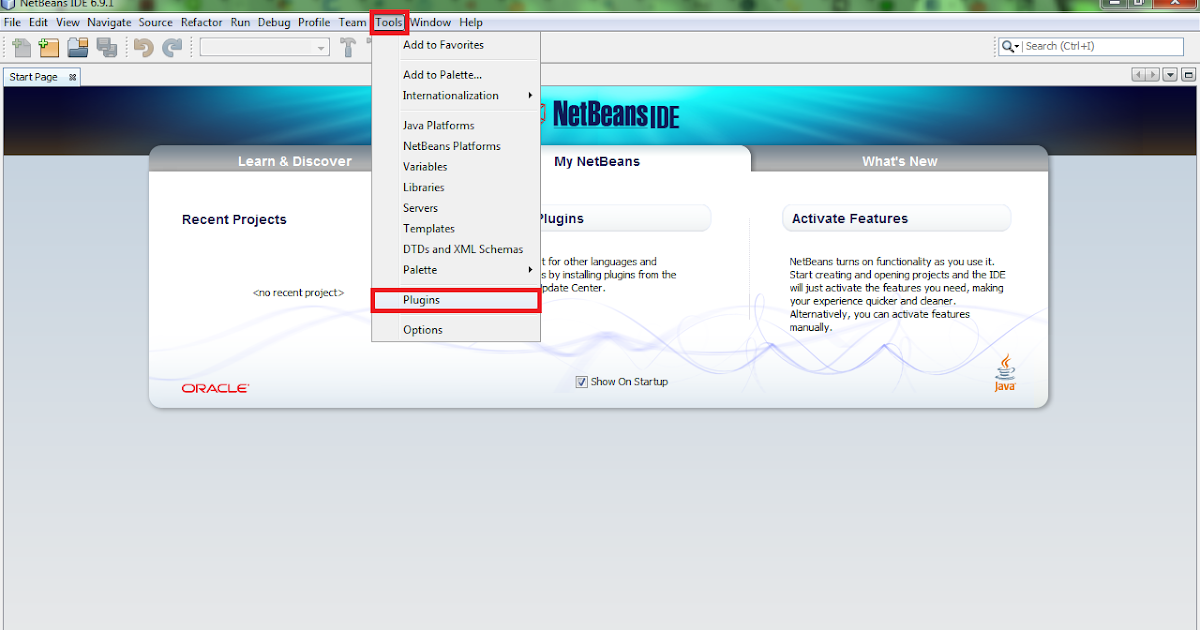Open the documents list dropdown arrow
1200x630 pixels.
[x=1170, y=75]
